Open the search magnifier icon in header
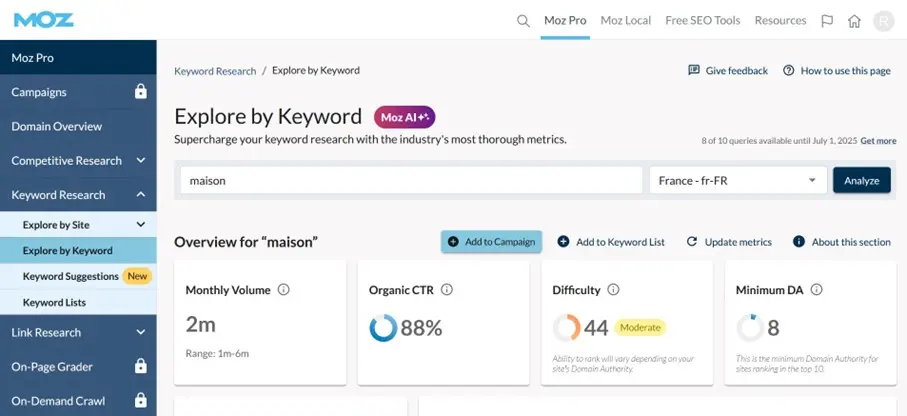Screen dimensions: 907x416 point(523,21)
